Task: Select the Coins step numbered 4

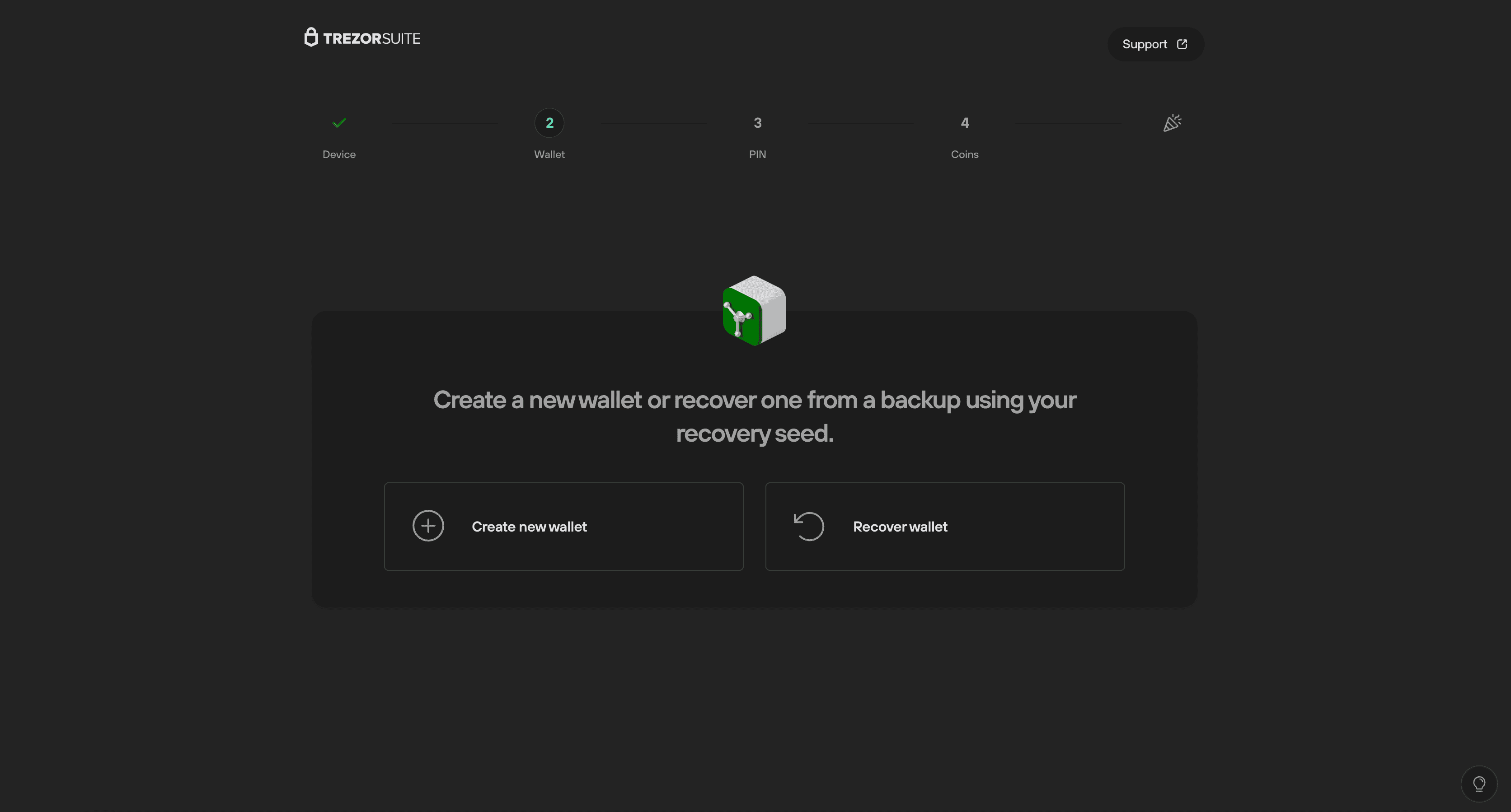Action: (x=965, y=122)
